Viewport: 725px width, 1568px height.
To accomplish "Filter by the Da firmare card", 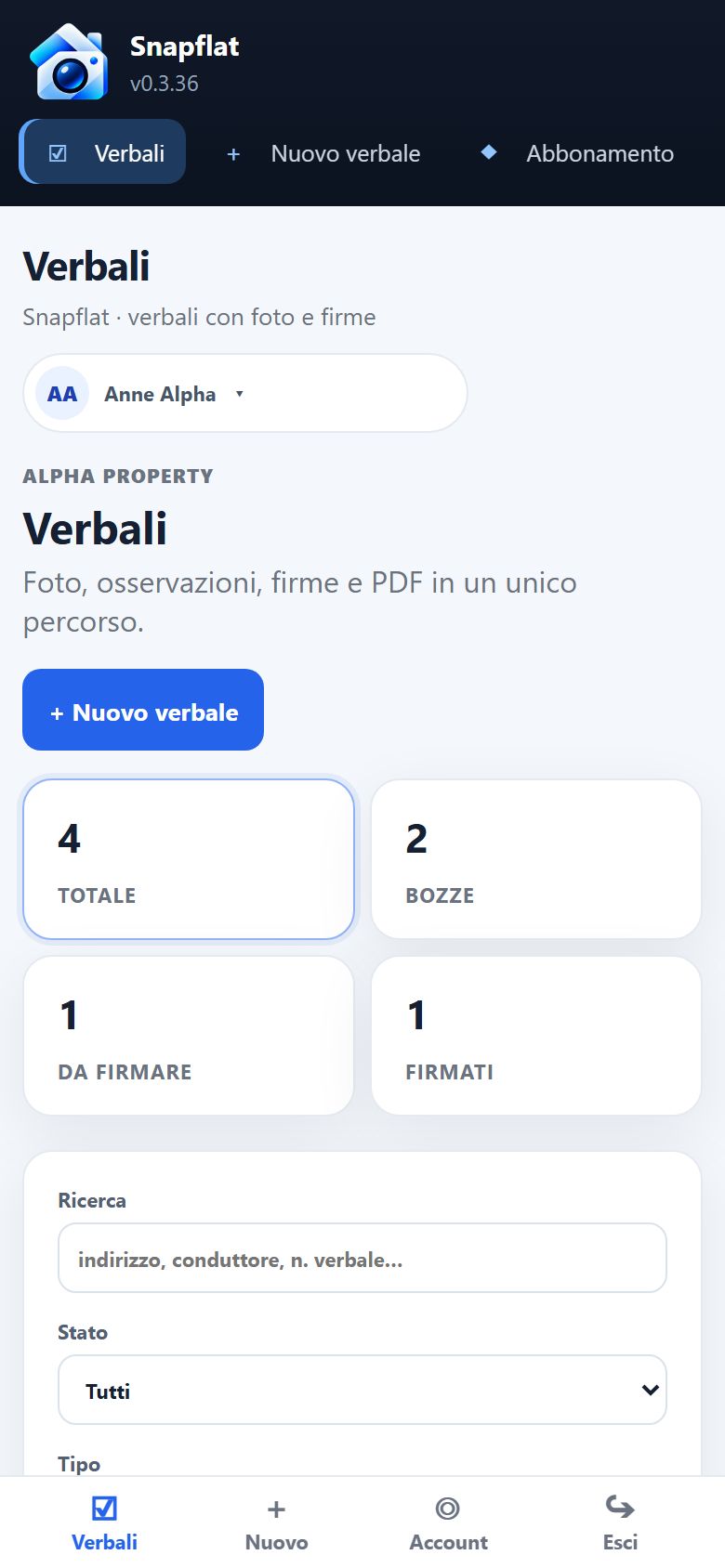I will coord(189,1036).
